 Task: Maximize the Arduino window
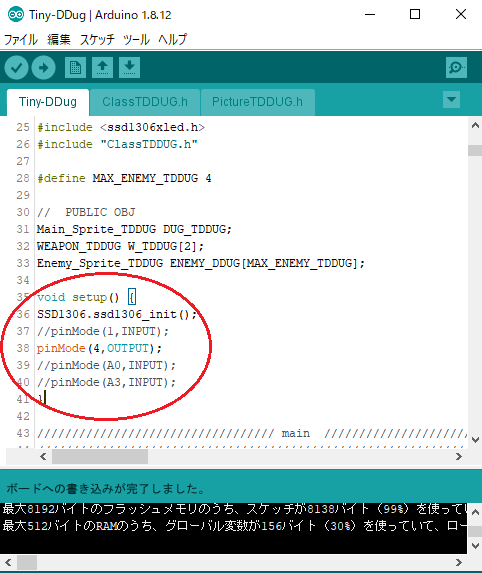pos(415,15)
